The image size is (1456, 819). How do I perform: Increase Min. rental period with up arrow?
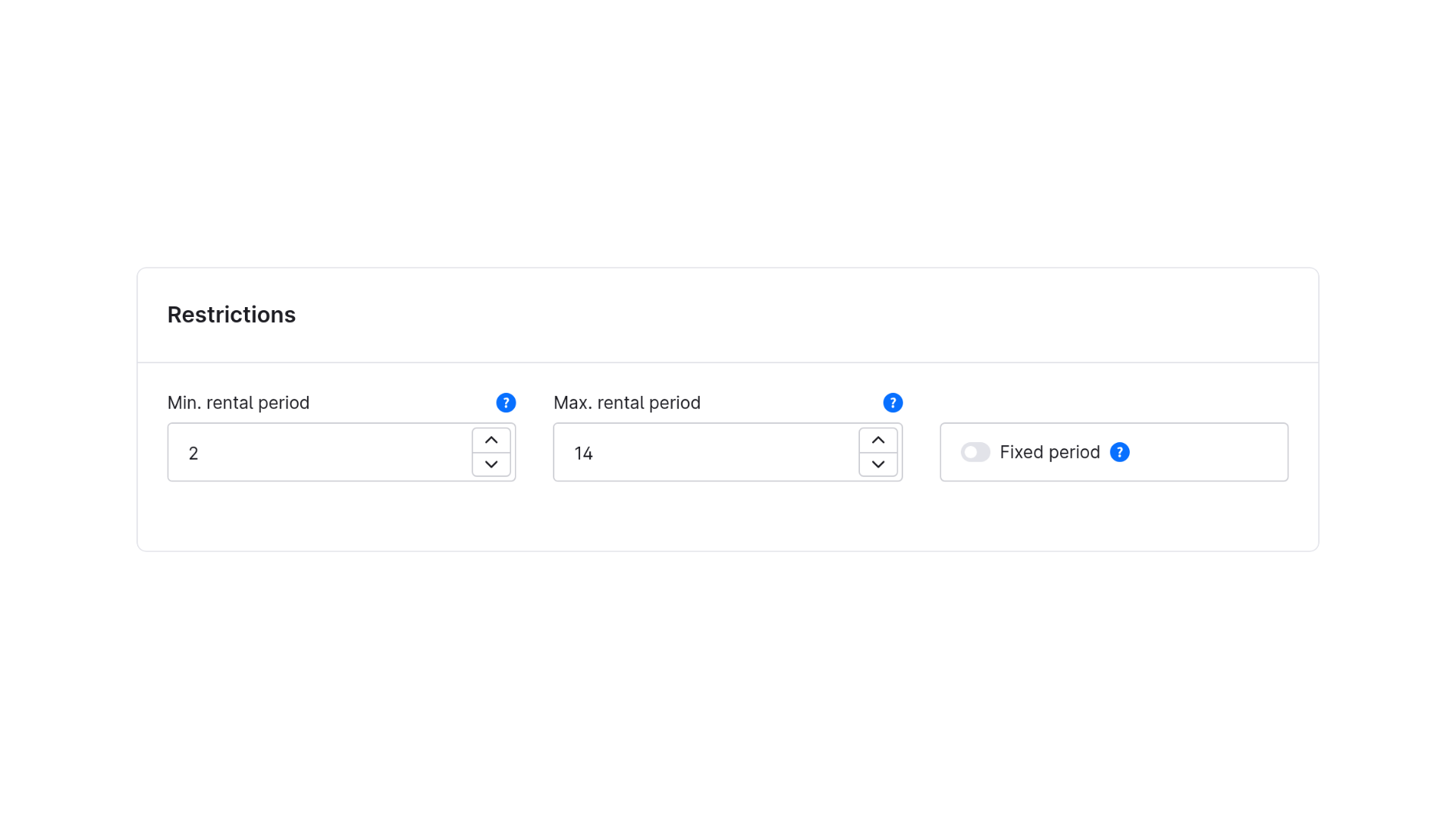pos(491,441)
